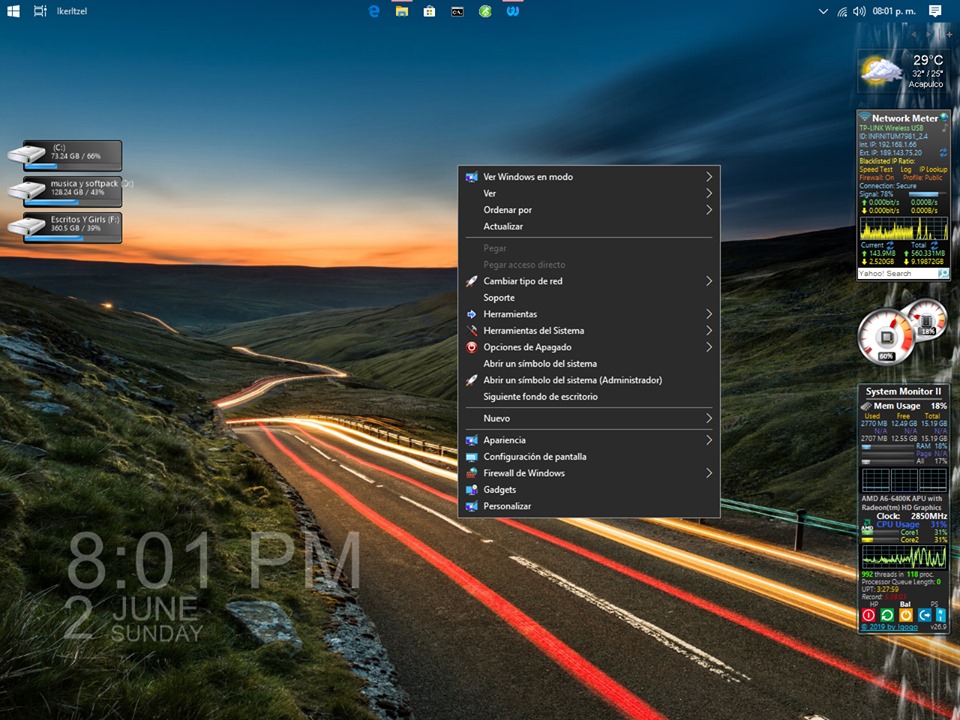Click the globe icon in Network Meter

[x=944, y=117]
